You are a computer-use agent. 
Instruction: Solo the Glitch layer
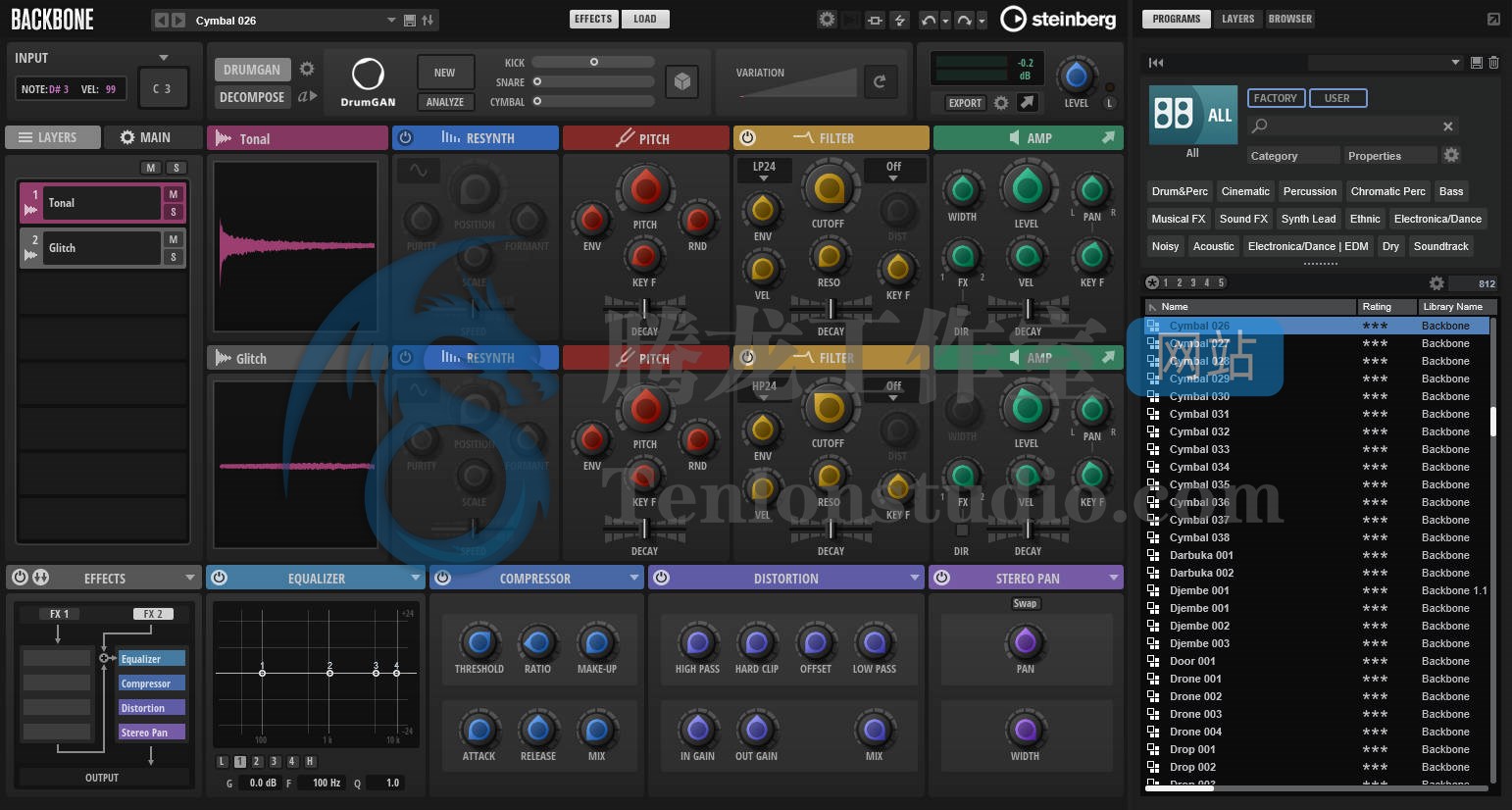[x=174, y=257]
